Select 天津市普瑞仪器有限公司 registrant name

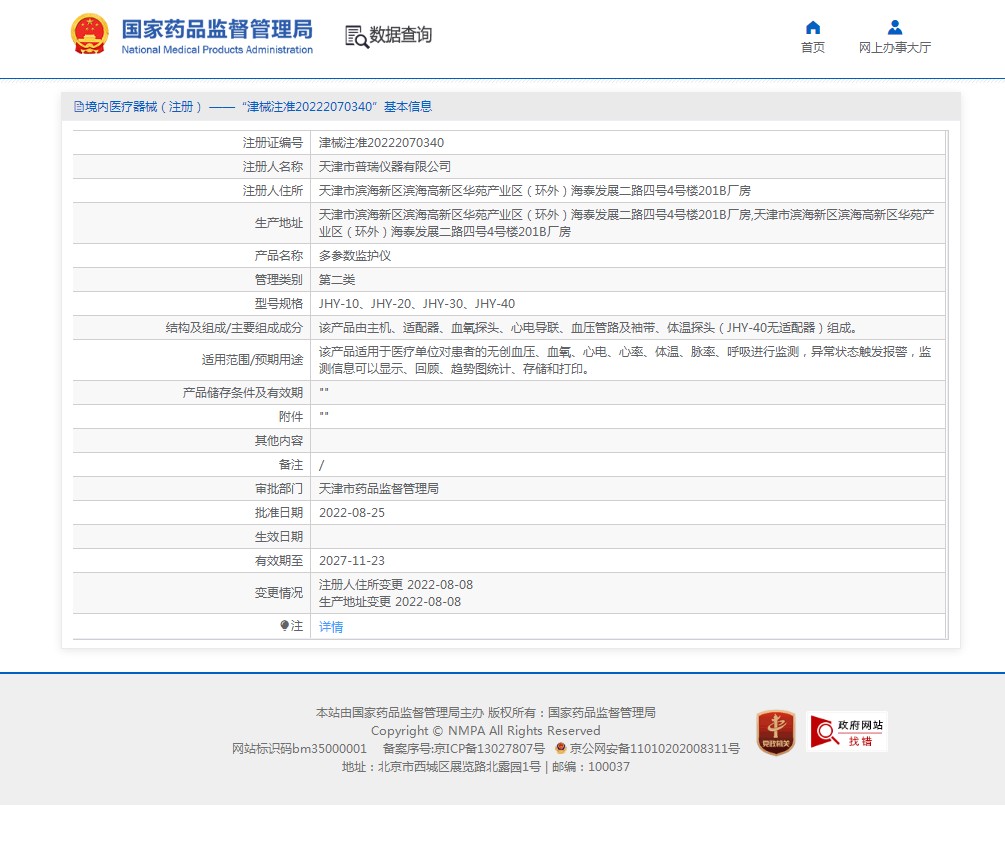tap(385, 167)
